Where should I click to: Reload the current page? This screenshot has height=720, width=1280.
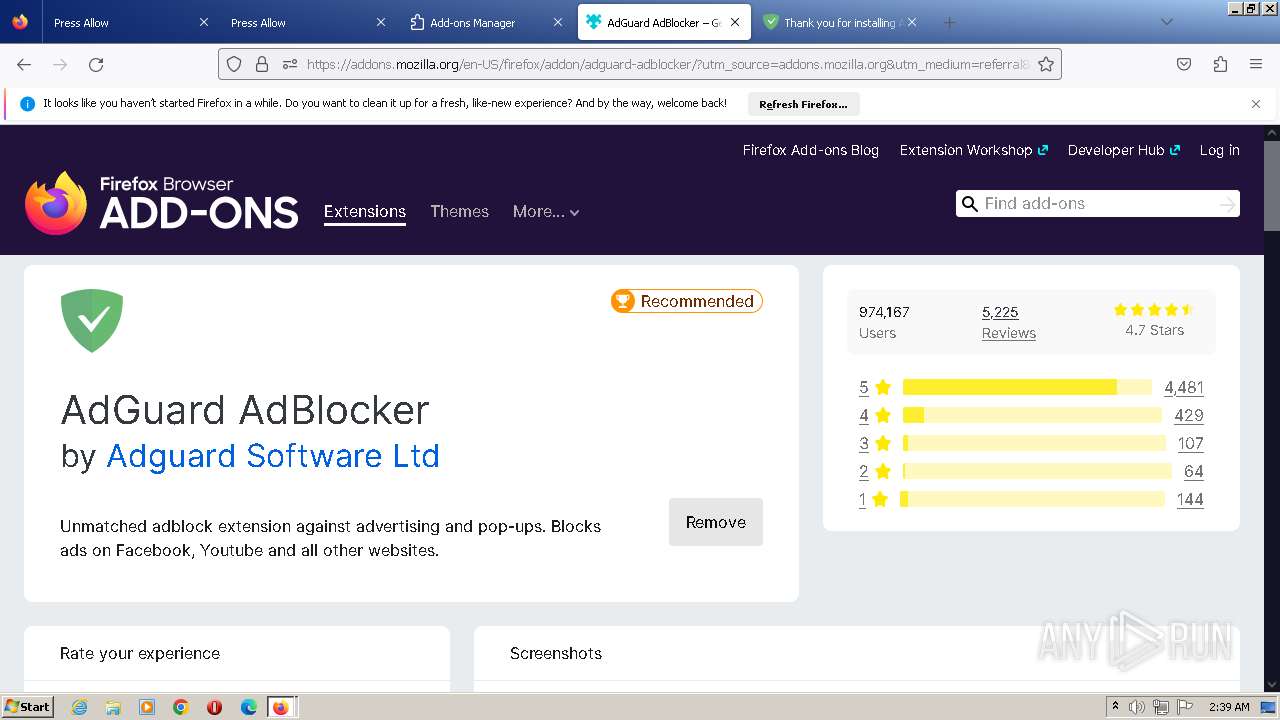point(96,64)
